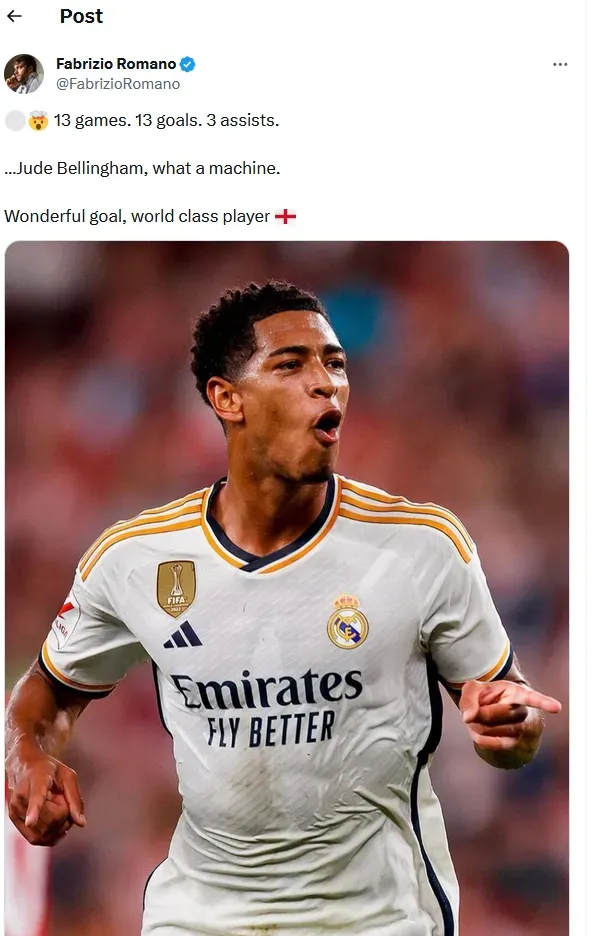
Task: Click the blue verified badge icon
Action: (x=187, y=64)
